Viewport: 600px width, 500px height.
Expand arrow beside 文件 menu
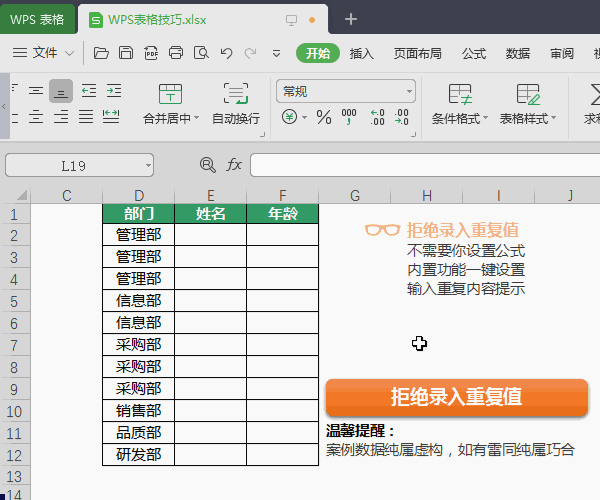tap(69, 53)
